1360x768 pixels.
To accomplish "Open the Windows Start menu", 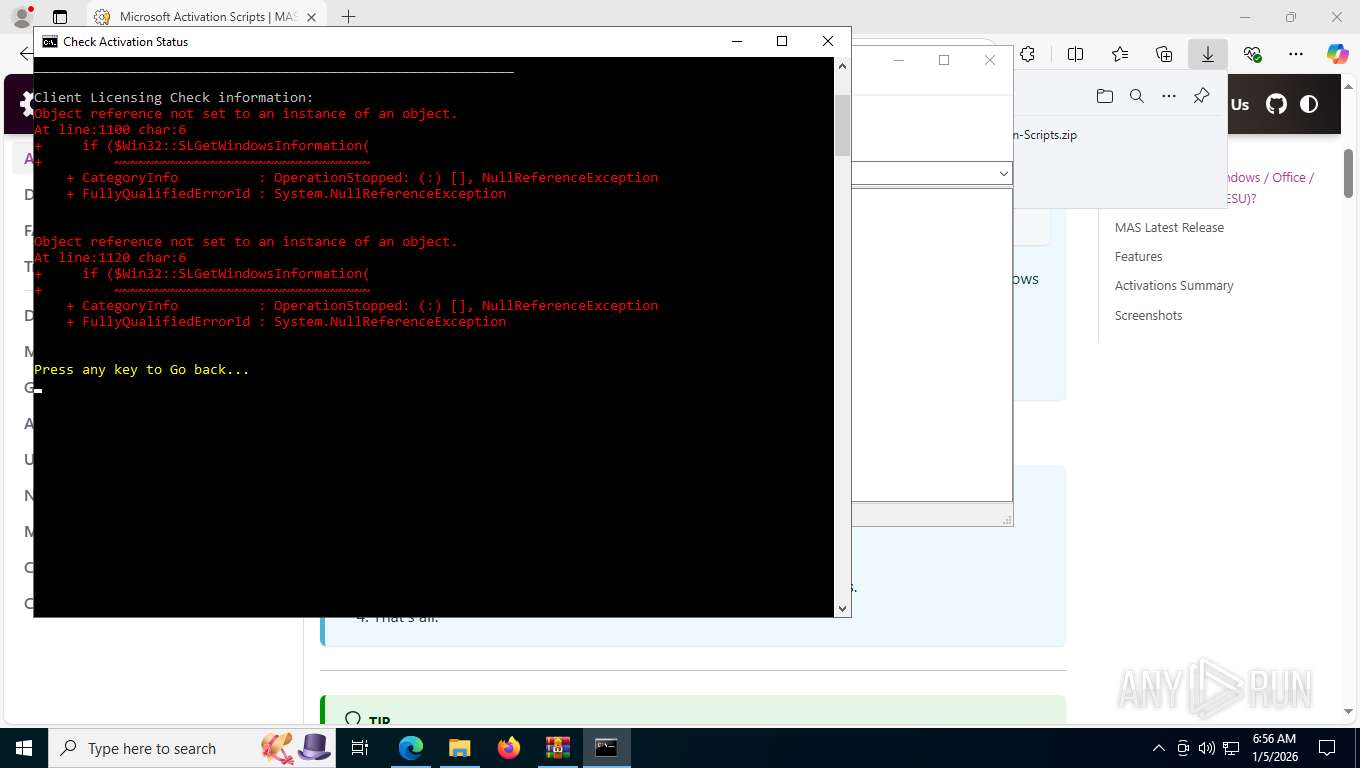I will [x=23, y=748].
